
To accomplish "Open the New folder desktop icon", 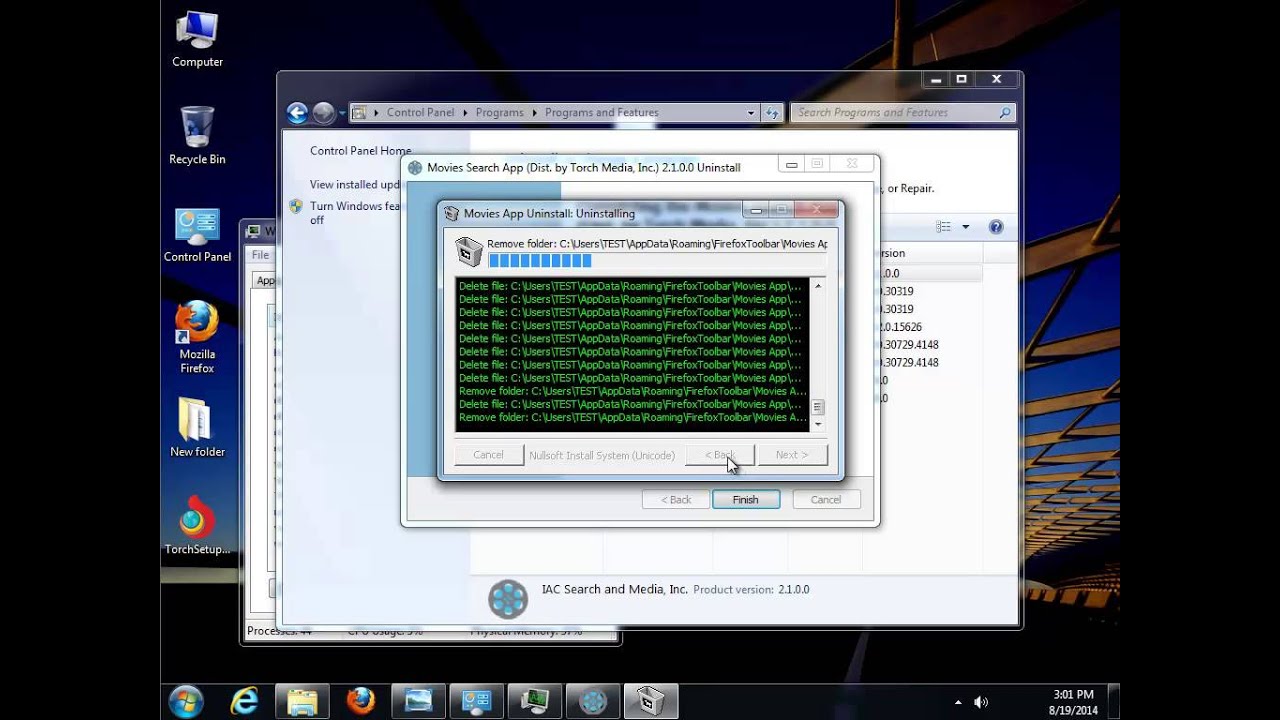I will (197, 428).
